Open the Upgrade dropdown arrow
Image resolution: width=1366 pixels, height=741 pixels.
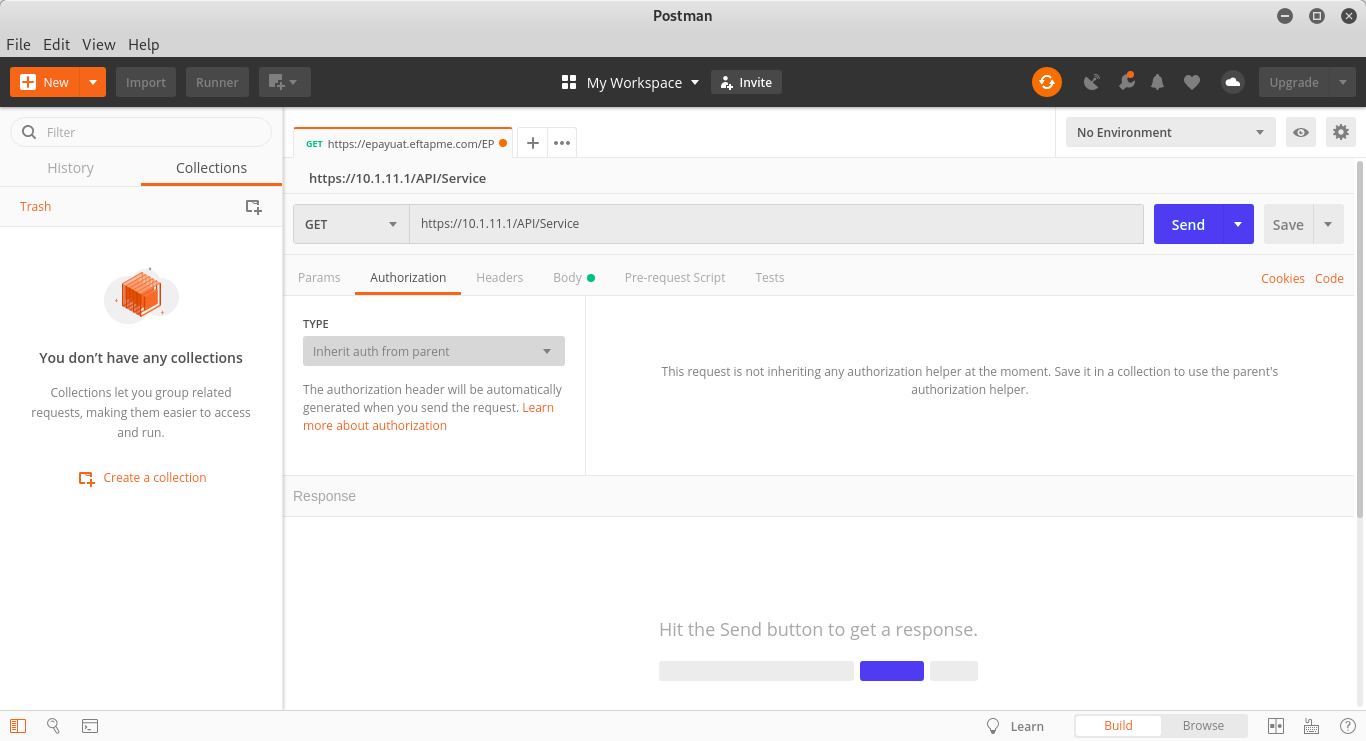(1343, 82)
